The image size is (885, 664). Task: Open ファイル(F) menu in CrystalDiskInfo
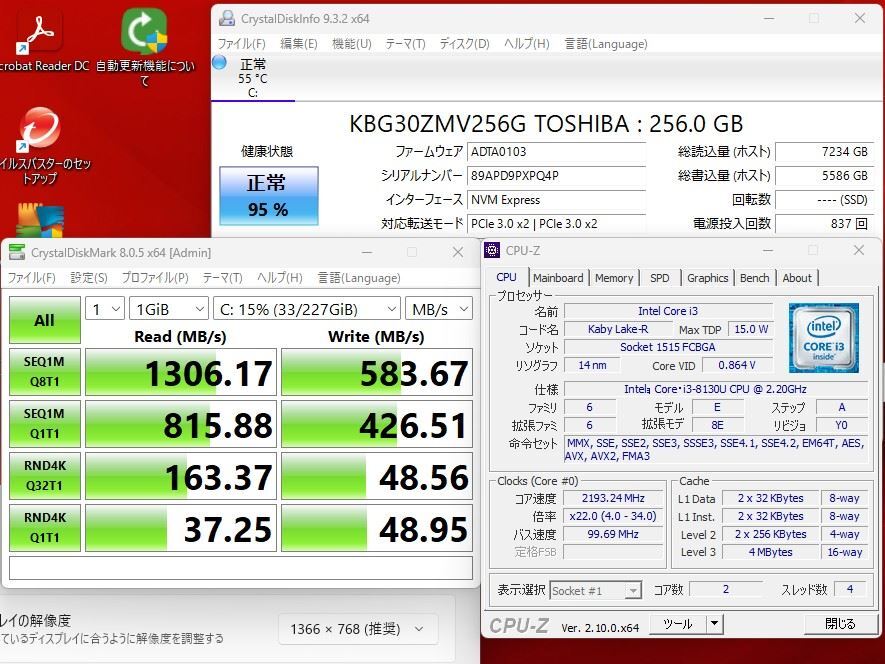pyautogui.click(x=242, y=44)
